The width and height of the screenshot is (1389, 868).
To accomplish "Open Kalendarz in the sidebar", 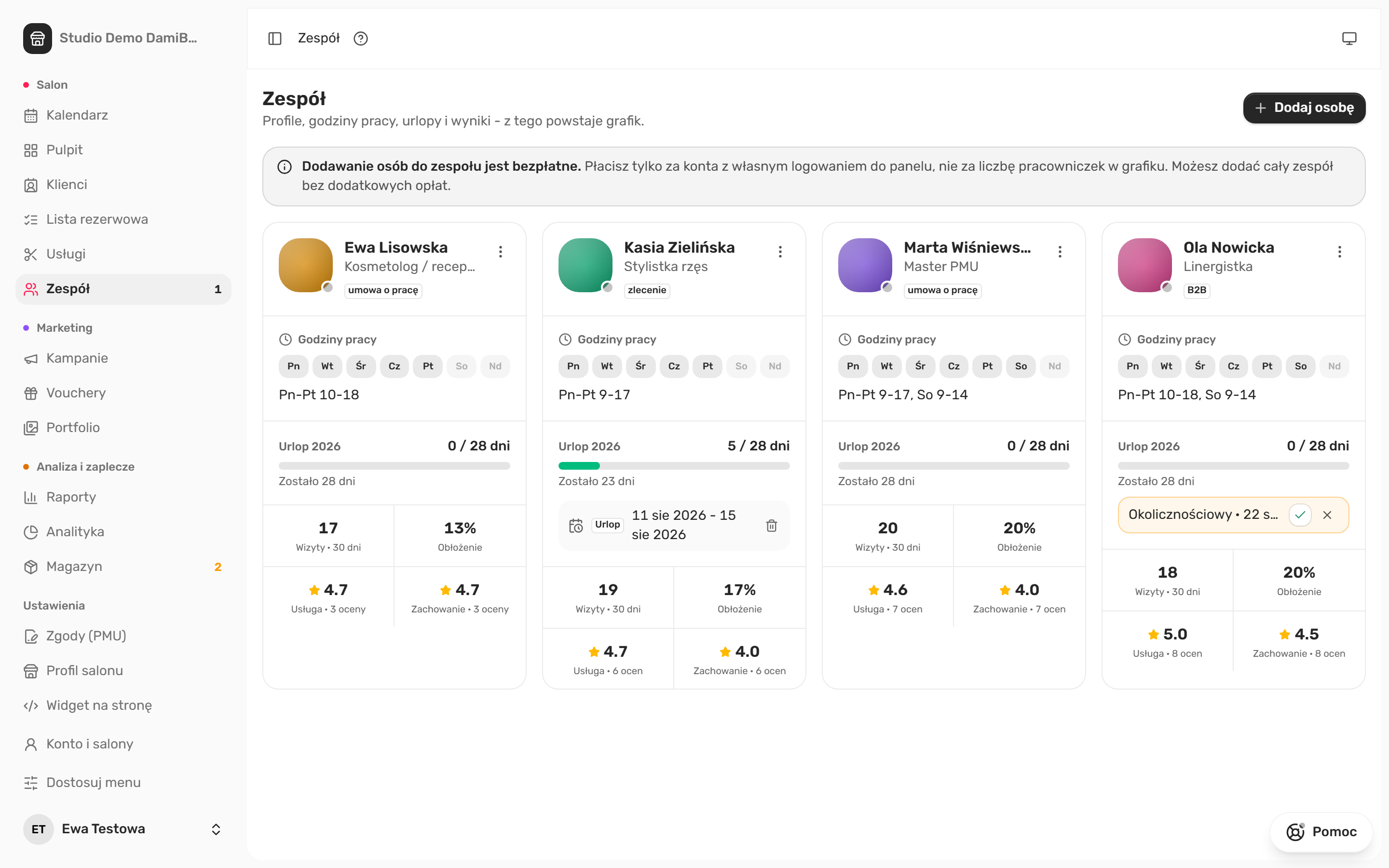I will pyautogui.click(x=123, y=115).
